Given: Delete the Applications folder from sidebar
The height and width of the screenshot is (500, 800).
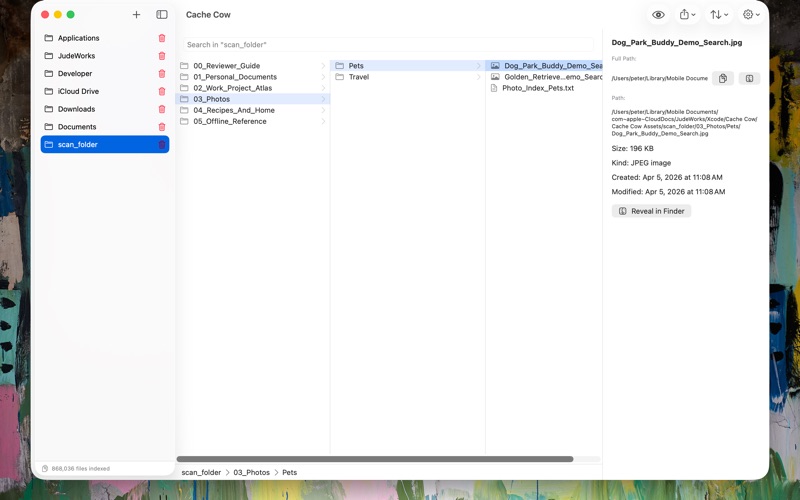Looking at the screenshot, I should [162, 38].
